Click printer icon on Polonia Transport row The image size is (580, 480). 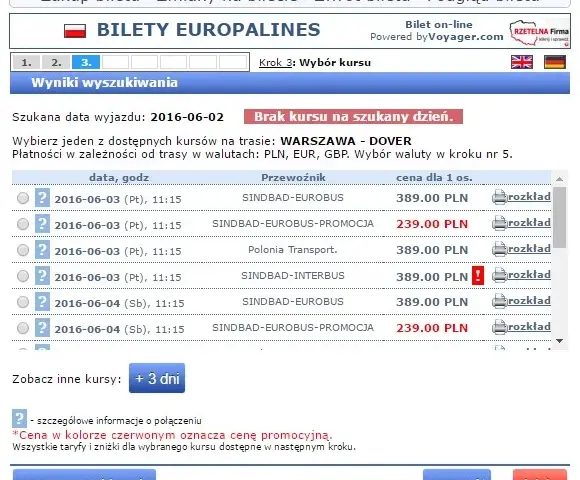499,249
